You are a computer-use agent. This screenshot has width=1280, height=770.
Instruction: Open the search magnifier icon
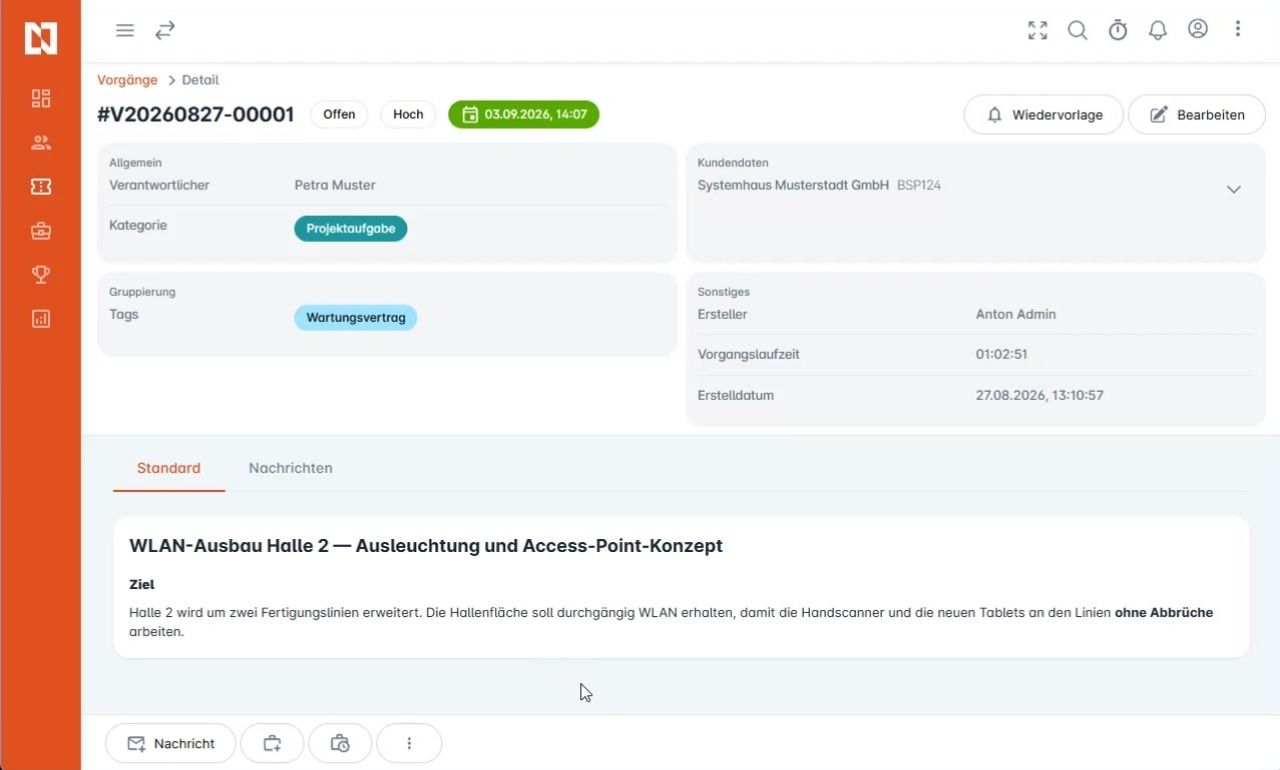point(1078,30)
